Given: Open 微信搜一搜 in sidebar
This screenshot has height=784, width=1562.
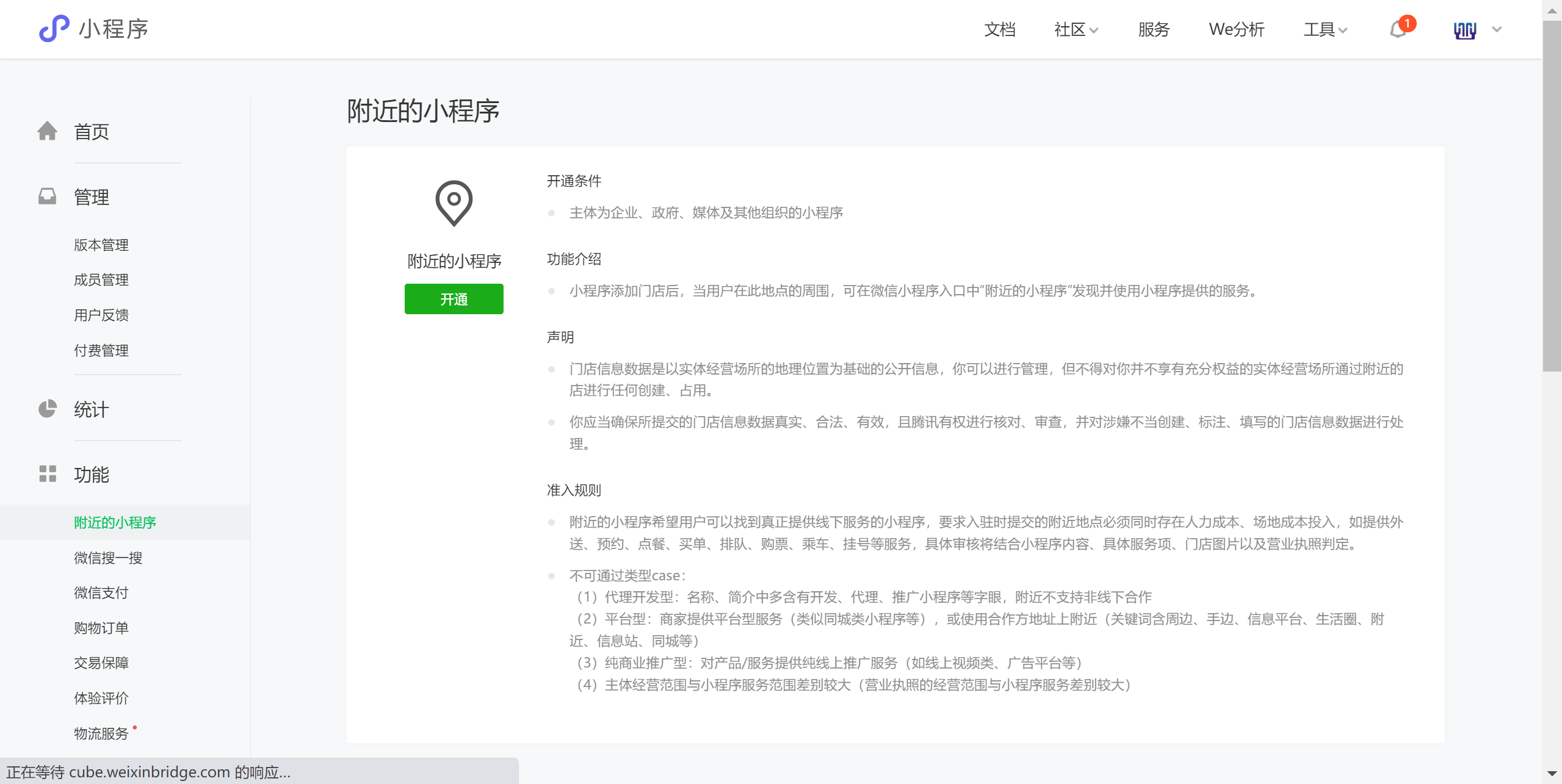Looking at the screenshot, I should (108, 558).
